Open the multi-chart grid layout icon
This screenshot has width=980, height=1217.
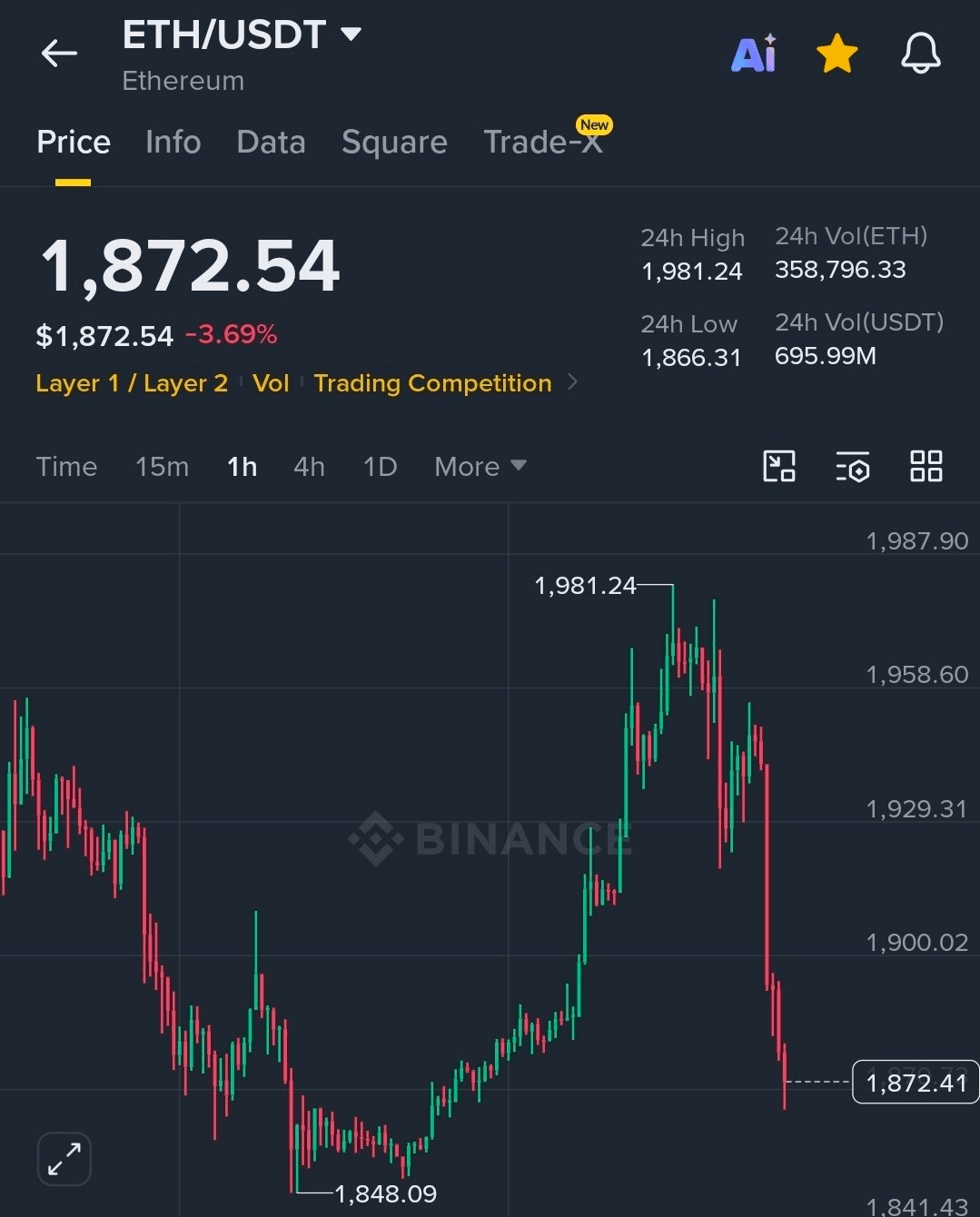point(926,466)
